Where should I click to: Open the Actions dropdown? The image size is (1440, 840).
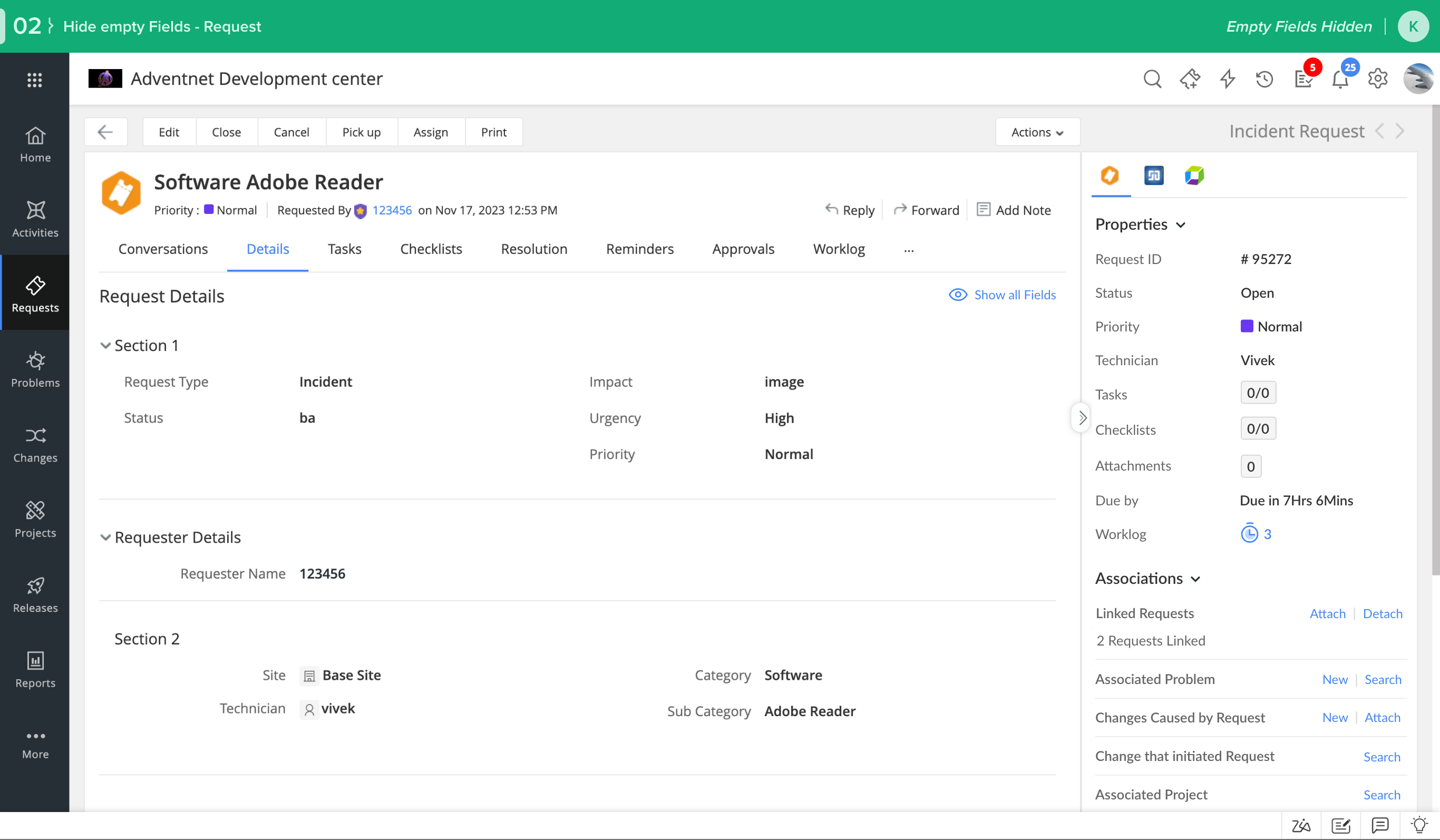click(1037, 132)
